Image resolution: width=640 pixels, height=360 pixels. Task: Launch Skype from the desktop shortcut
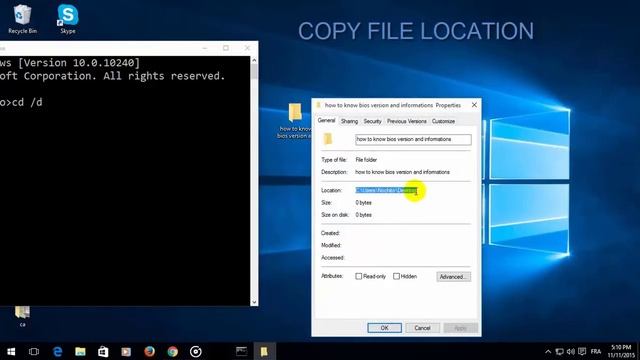(68, 19)
